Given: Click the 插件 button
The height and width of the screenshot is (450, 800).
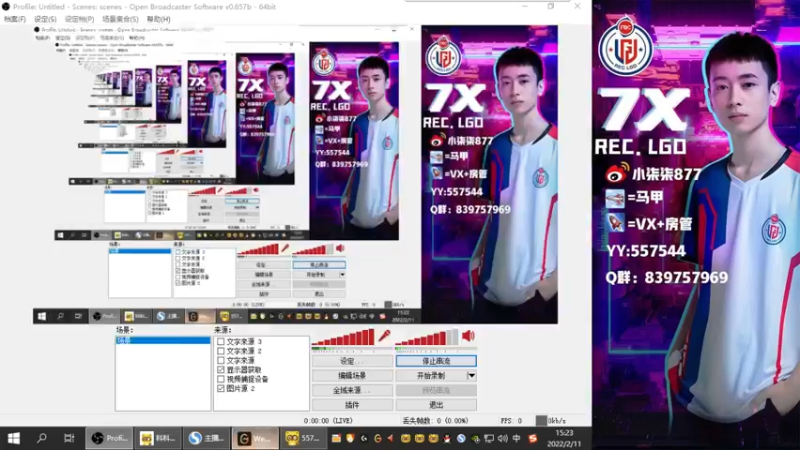Looking at the screenshot, I should [x=352, y=405].
